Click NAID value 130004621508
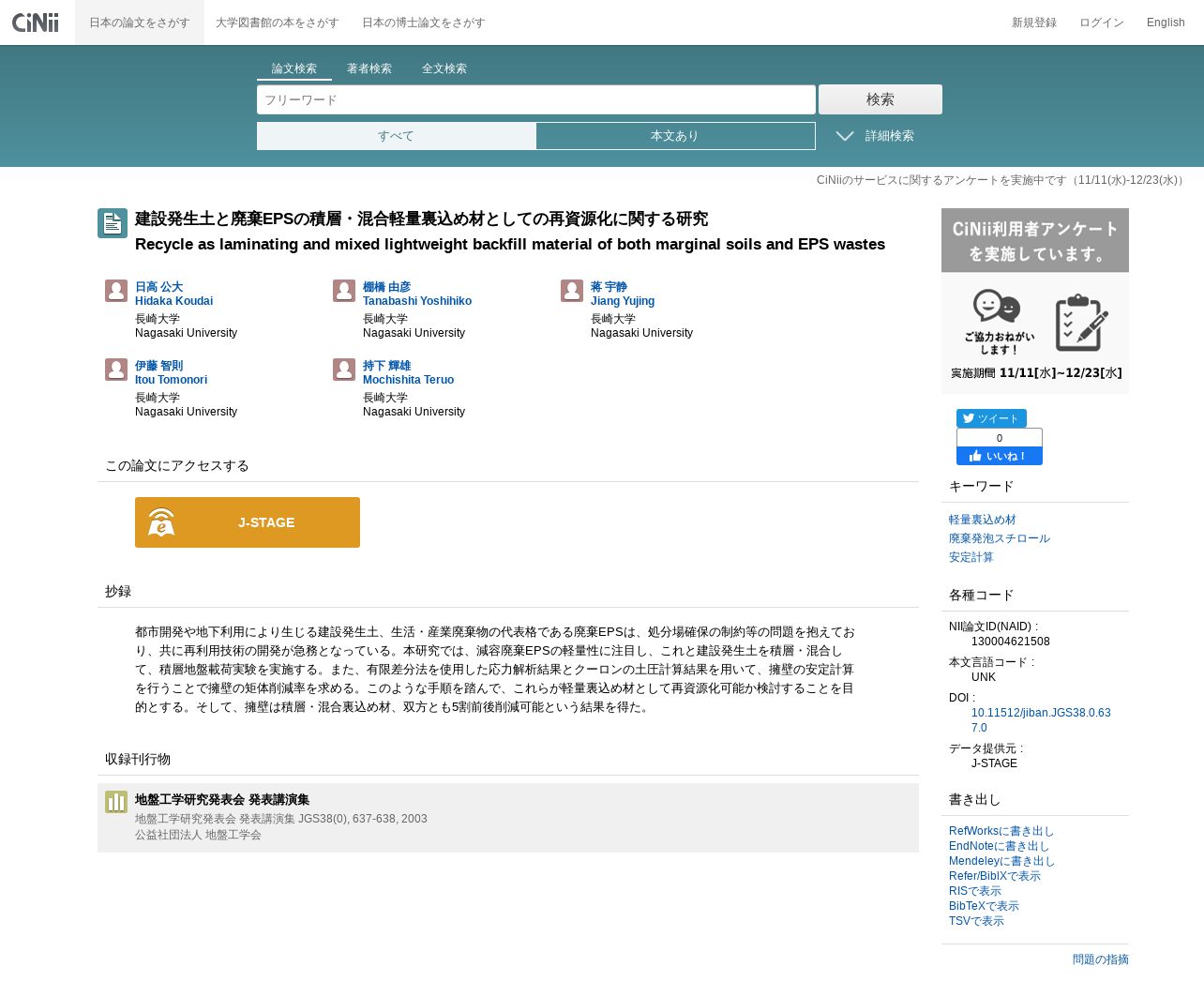The image size is (1204, 997). (1011, 642)
